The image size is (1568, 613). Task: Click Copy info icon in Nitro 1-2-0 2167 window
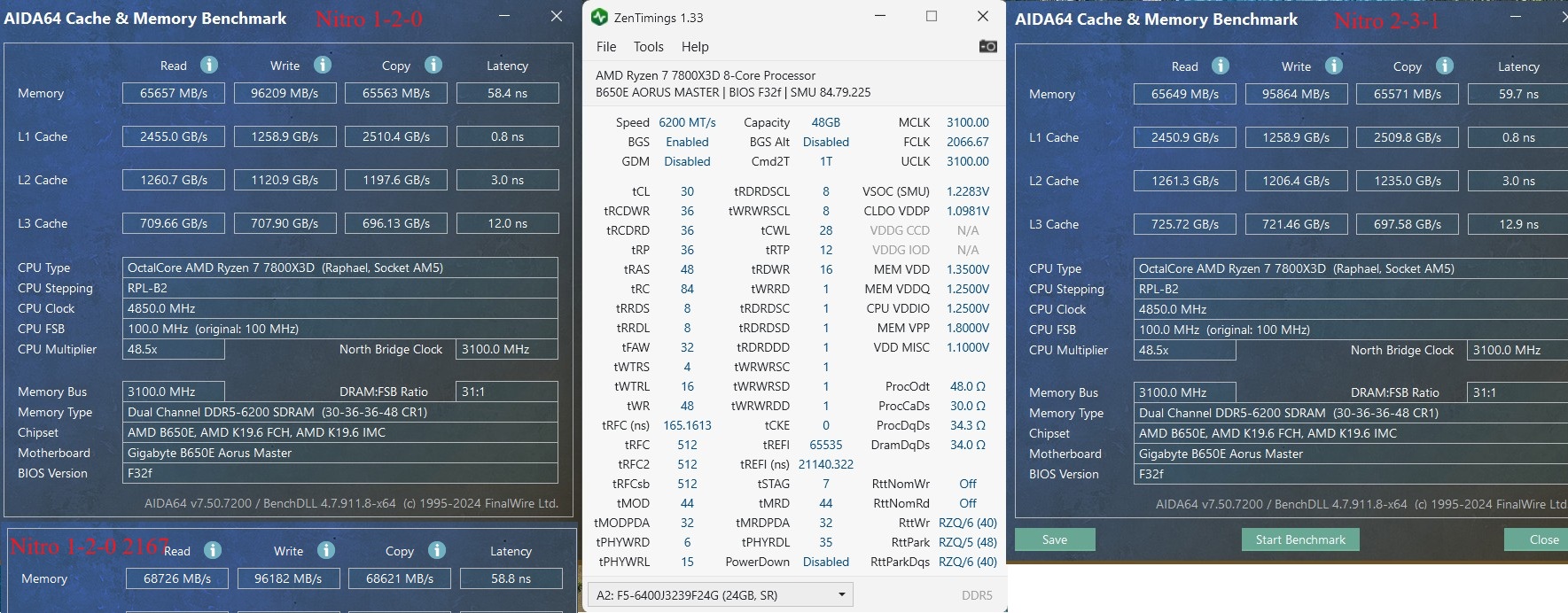point(437,550)
